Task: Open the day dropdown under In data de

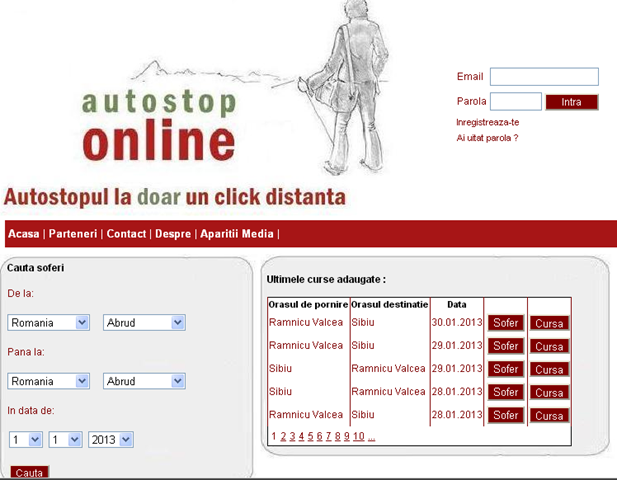Action: click(x=26, y=439)
